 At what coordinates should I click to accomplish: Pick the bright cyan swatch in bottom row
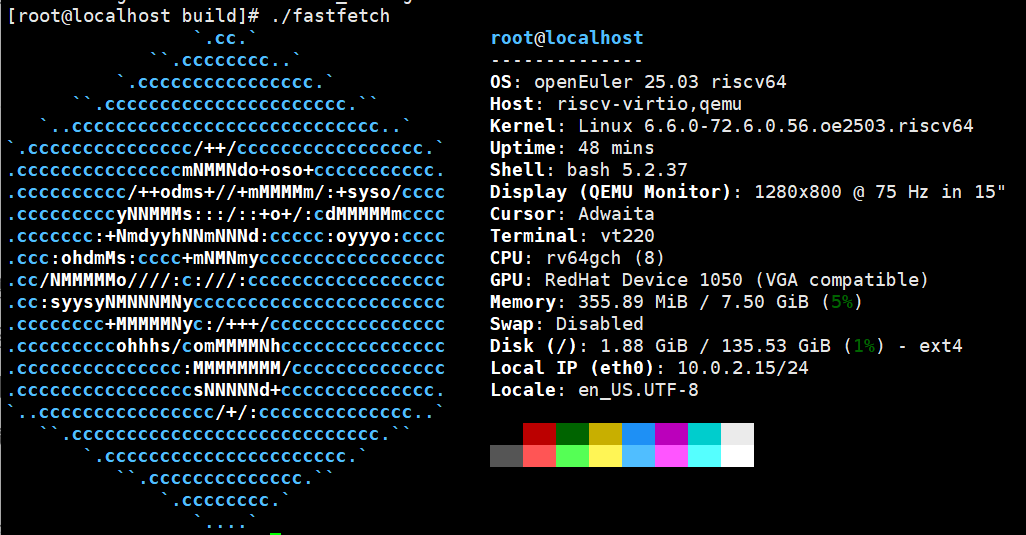tap(704, 456)
